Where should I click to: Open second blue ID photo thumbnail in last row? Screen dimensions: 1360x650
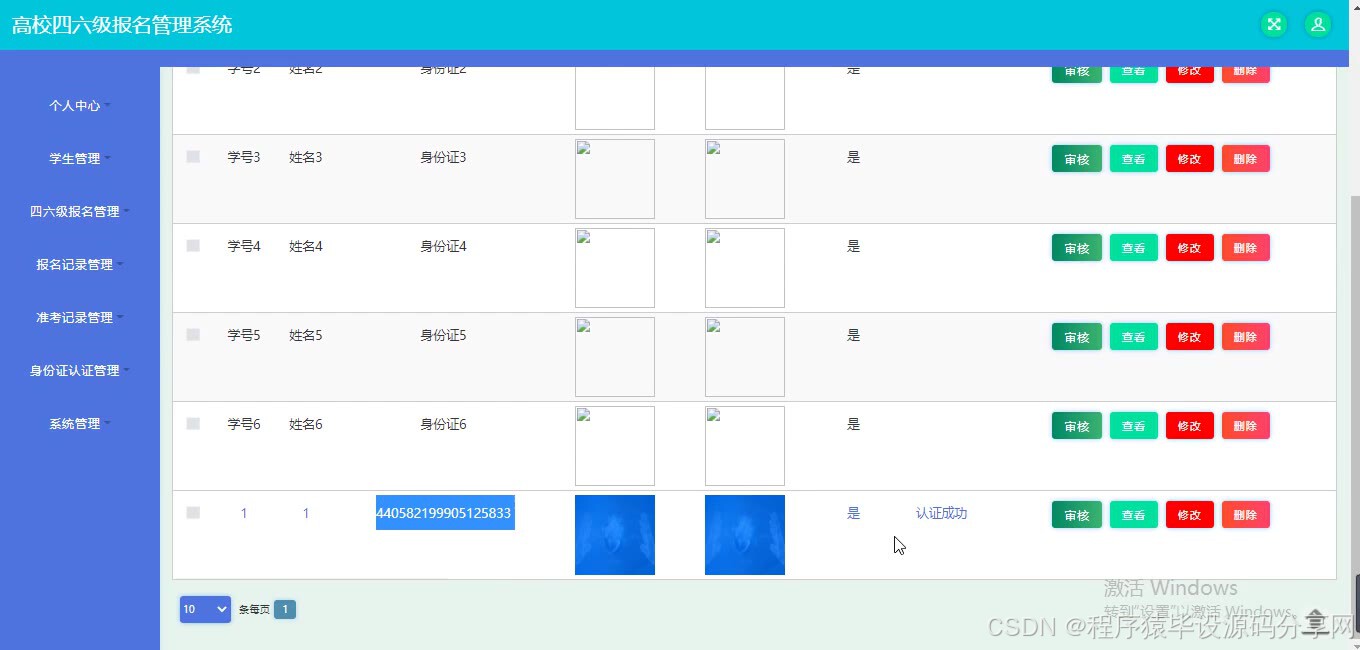pyautogui.click(x=745, y=535)
